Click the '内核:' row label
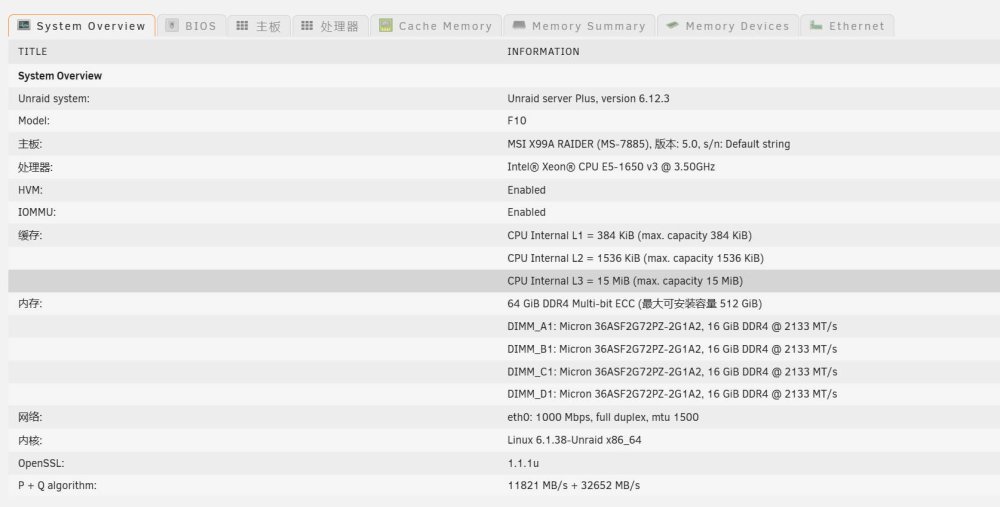The height and width of the screenshot is (507, 1000). coord(30,440)
